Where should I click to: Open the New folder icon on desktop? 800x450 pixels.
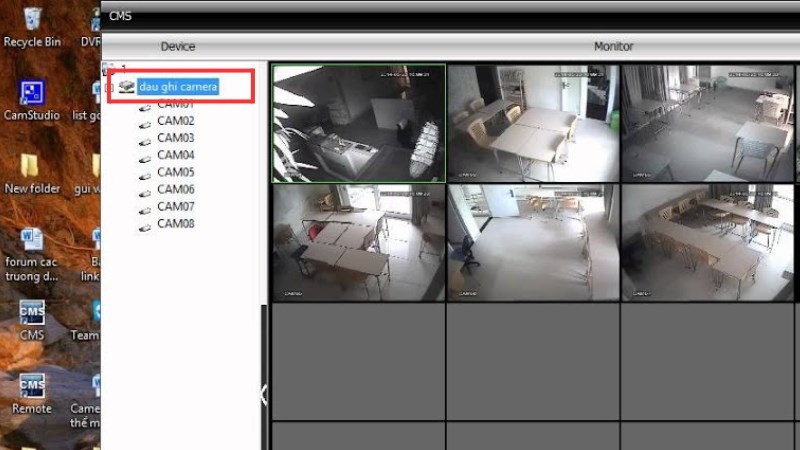click(x=32, y=174)
